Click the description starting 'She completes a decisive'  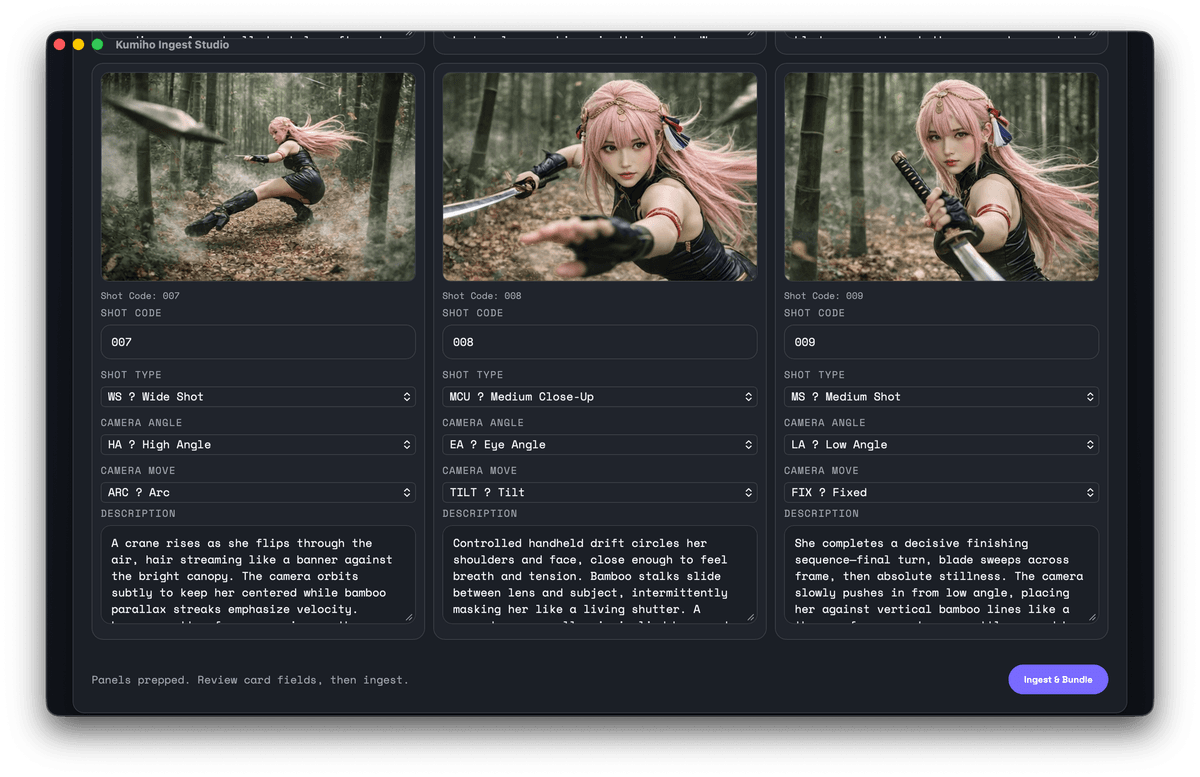pyautogui.click(x=941, y=575)
